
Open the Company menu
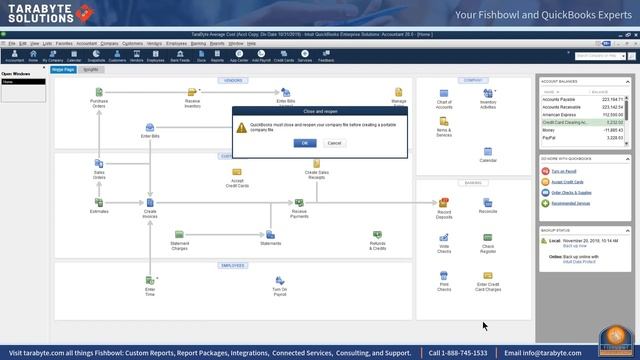[109, 43]
